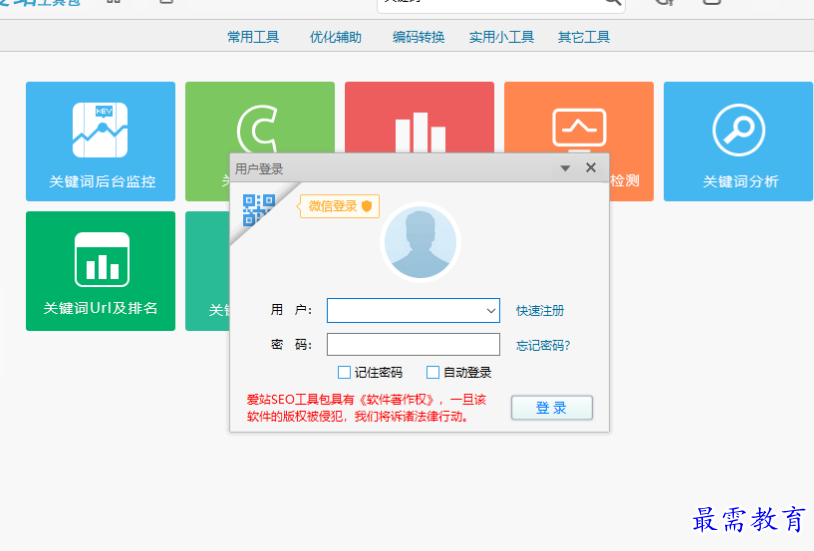The height and width of the screenshot is (551, 814).
Task: Select the 其它工具 tab
Action: pos(584,37)
